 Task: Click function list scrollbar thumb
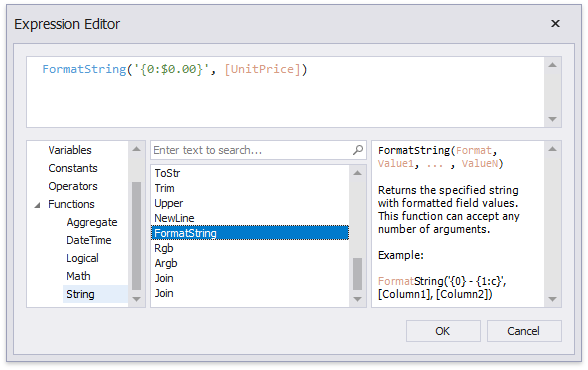pyautogui.click(x=357, y=274)
